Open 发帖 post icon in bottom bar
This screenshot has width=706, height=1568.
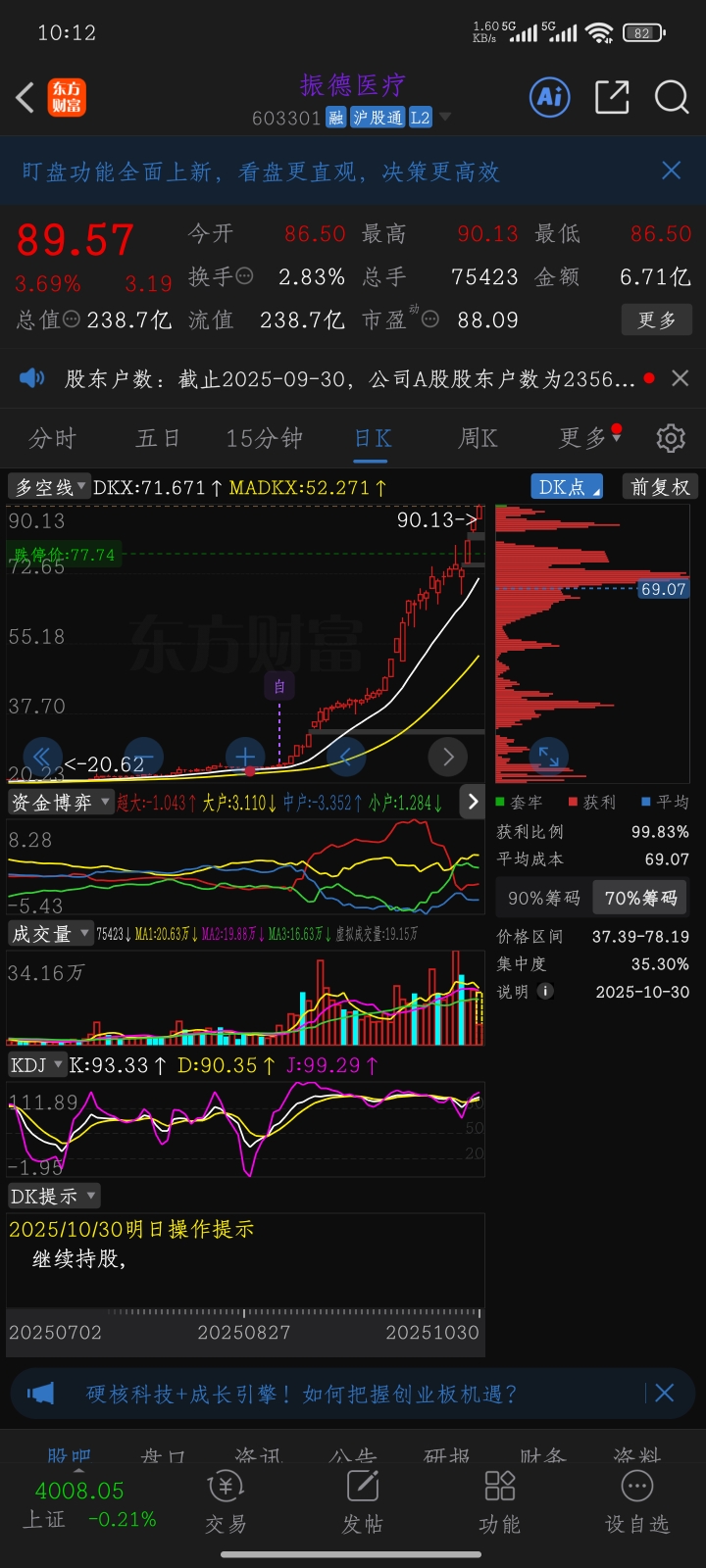point(363,1502)
